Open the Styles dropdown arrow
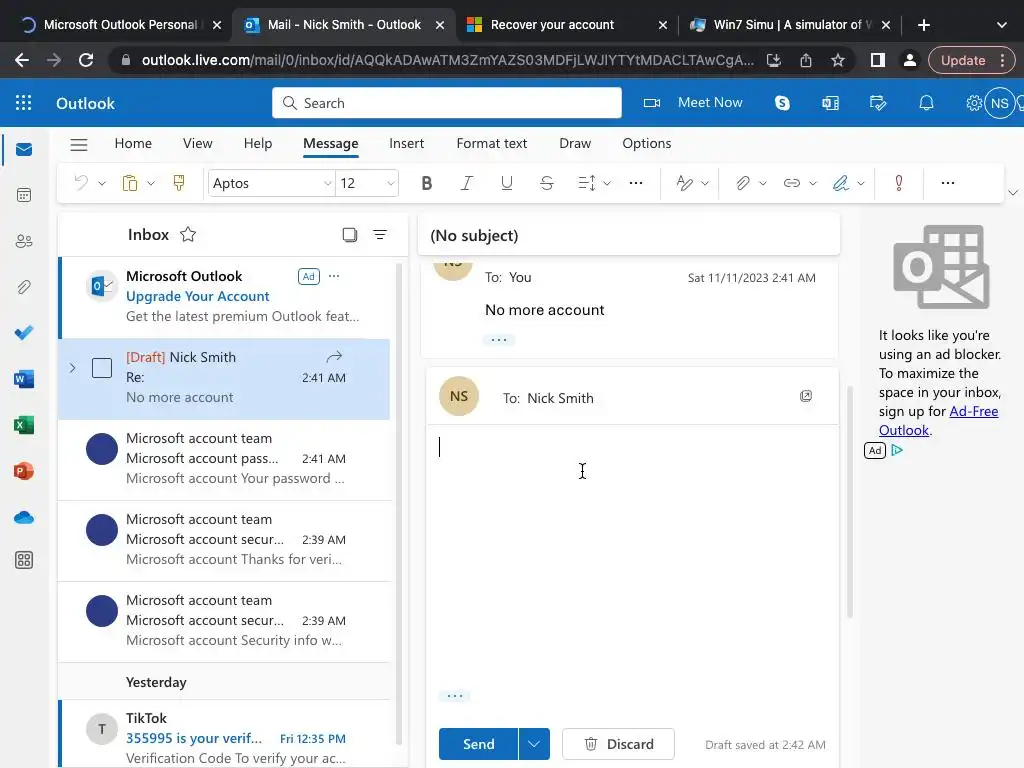Viewport: 1024px width, 768px height. (705, 184)
